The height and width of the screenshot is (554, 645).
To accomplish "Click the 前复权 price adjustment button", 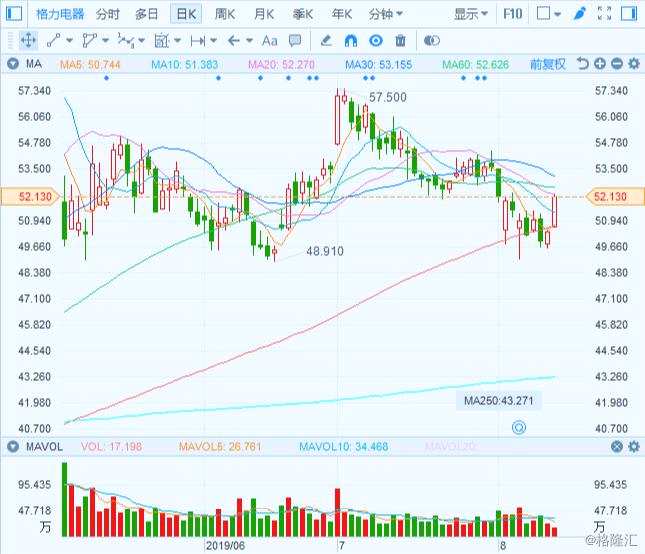I will coord(548,64).
